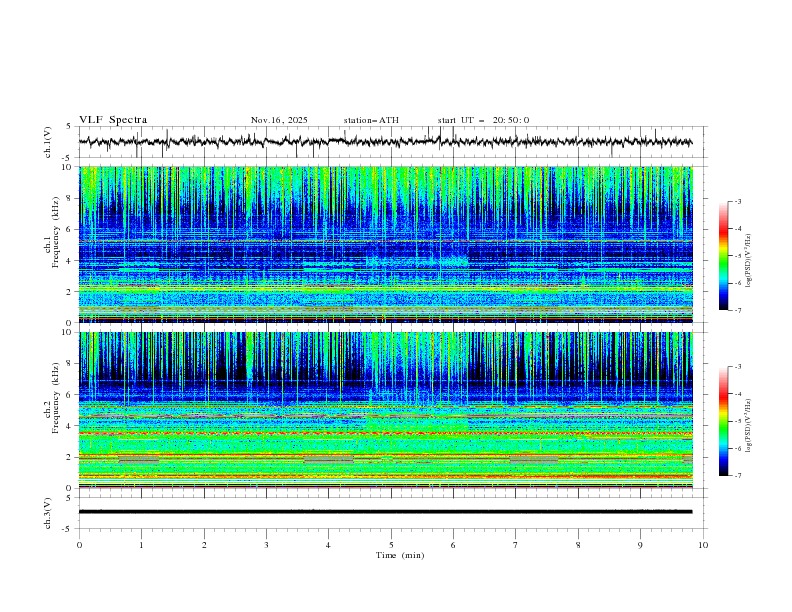This screenshot has height=612, width=792.
Task: Click time axis tick label "10"
Action: tap(703, 545)
